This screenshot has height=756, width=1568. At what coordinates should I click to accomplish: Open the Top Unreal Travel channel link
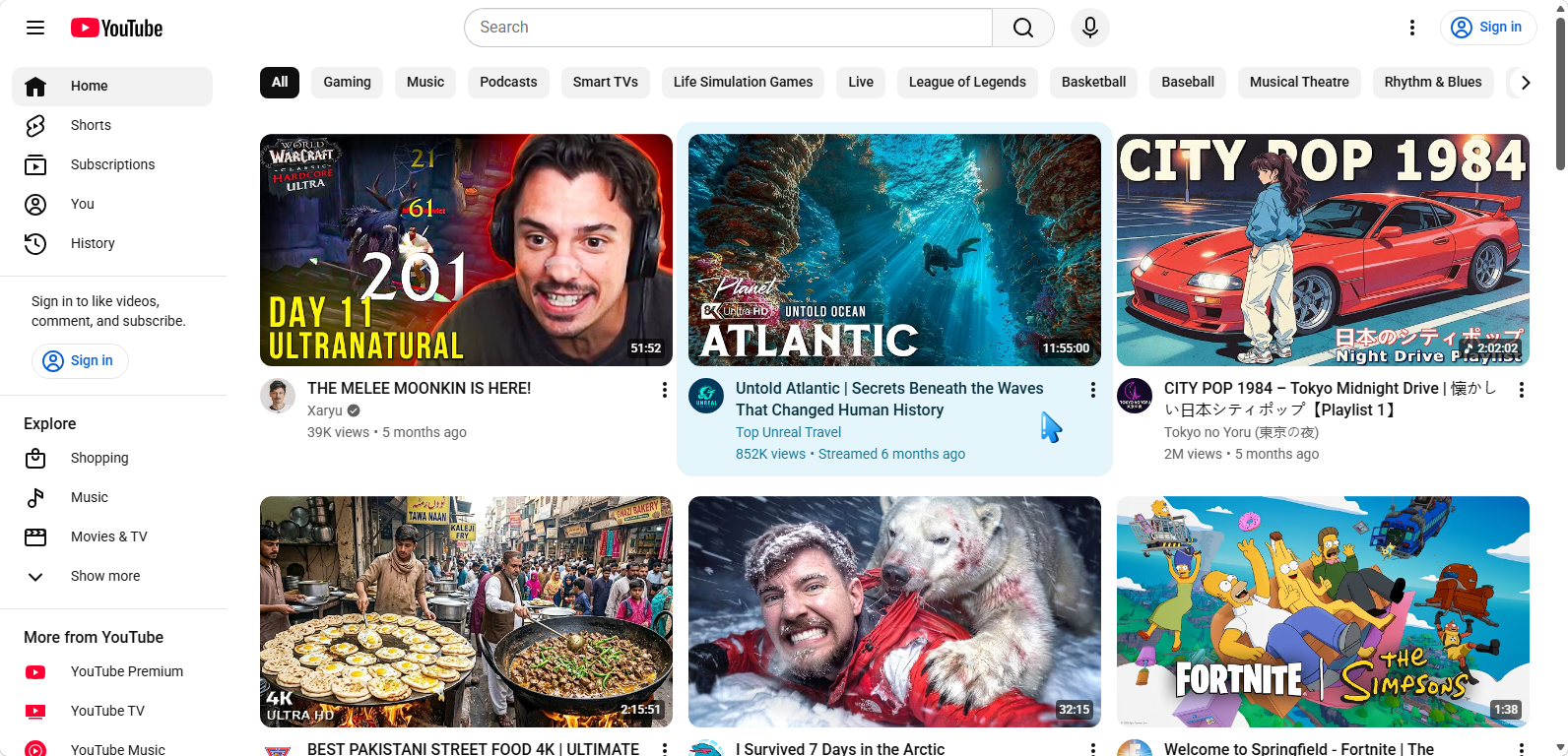point(788,432)
